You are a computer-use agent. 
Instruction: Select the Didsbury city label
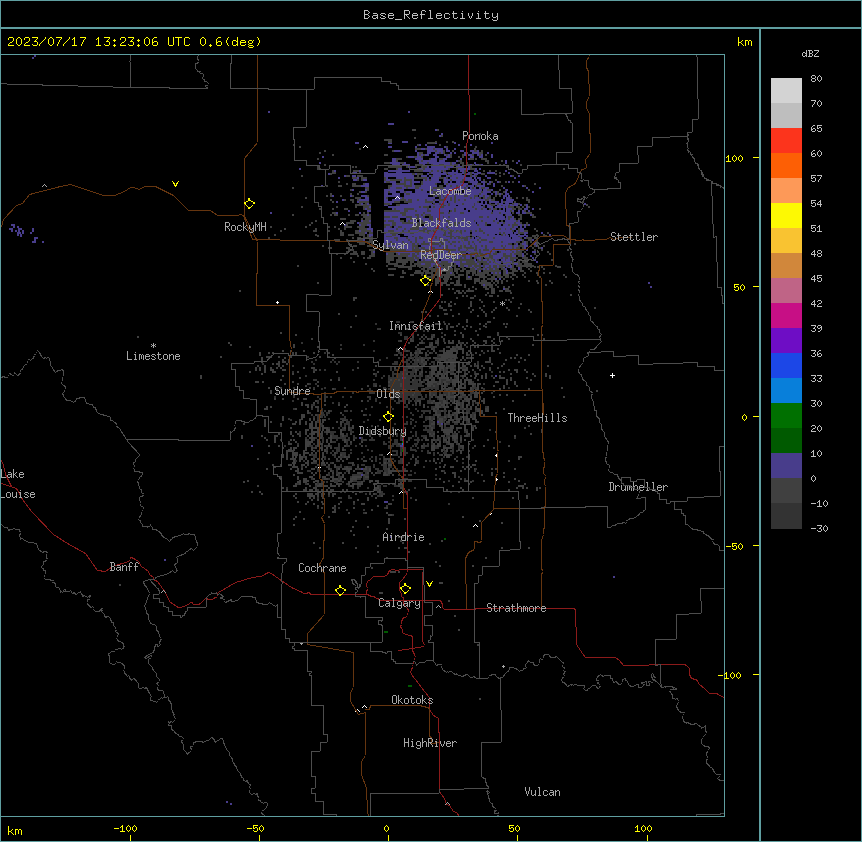[x=382, y=431]
